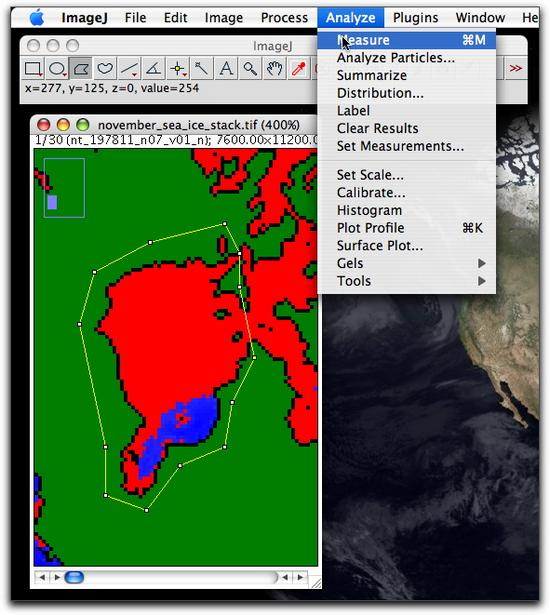
Task: Select the Magnifying glass tool
Action: tap(250, 69)
